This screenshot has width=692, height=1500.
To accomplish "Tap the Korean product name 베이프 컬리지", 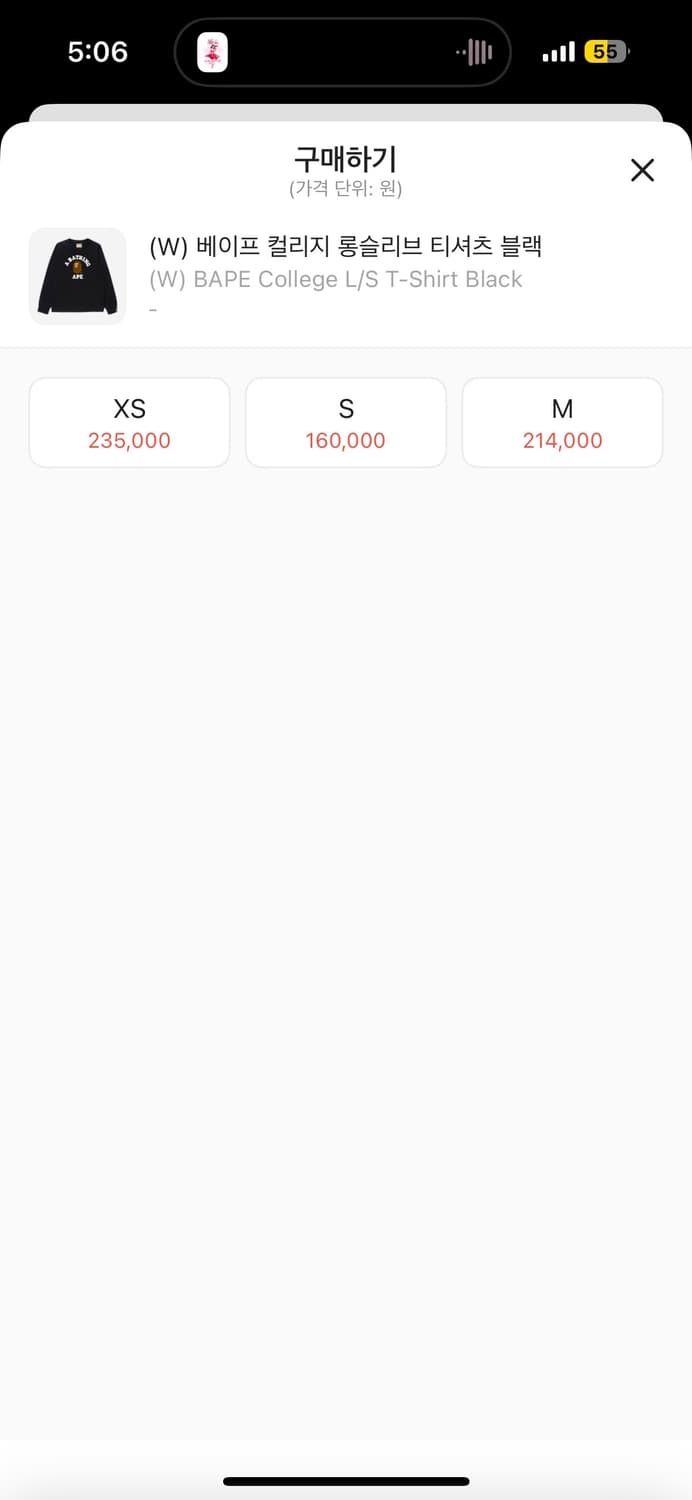I will pyautogui.click(x=345, y=246).
